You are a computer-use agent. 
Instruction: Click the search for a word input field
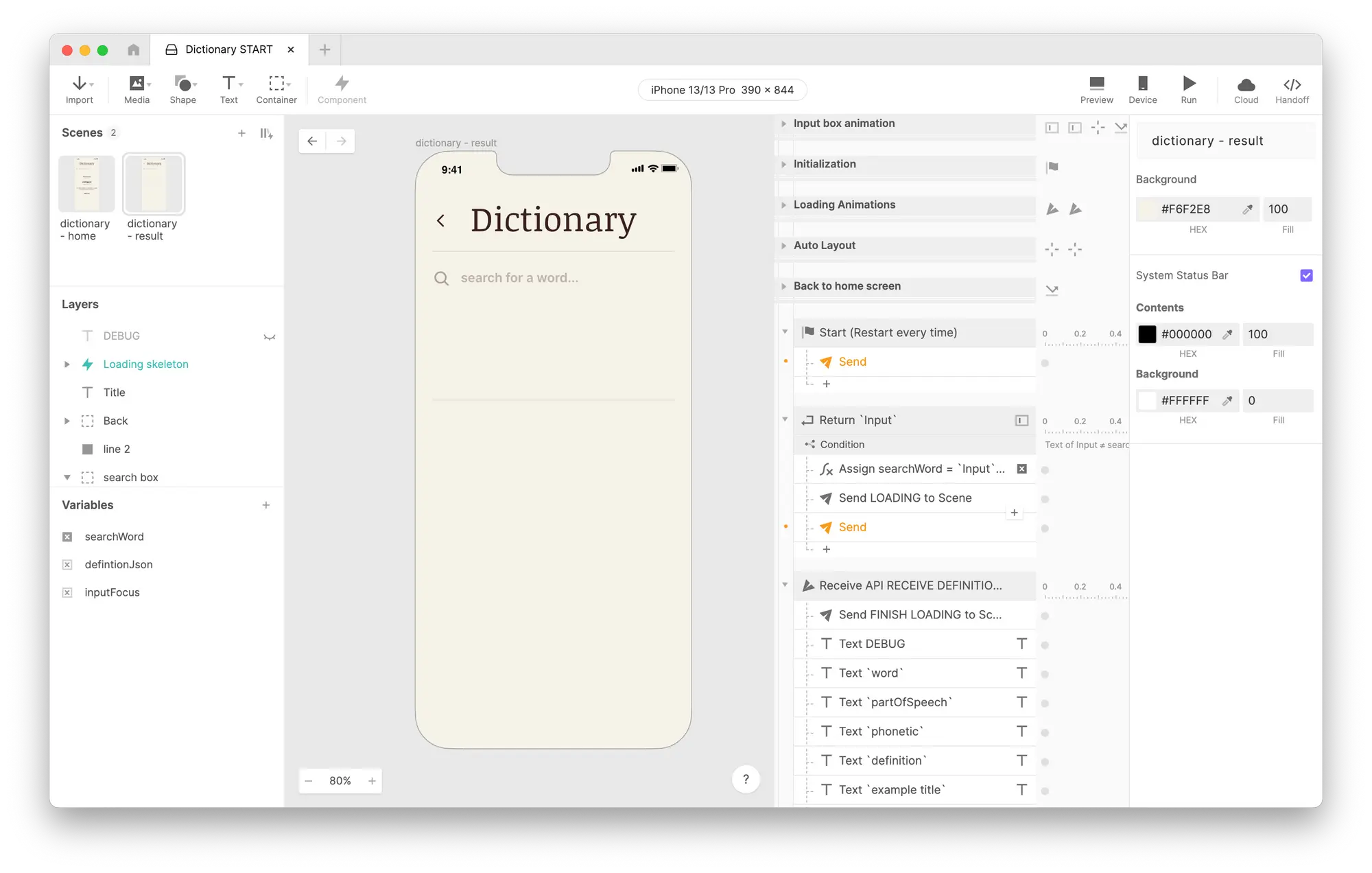(553, 277)
